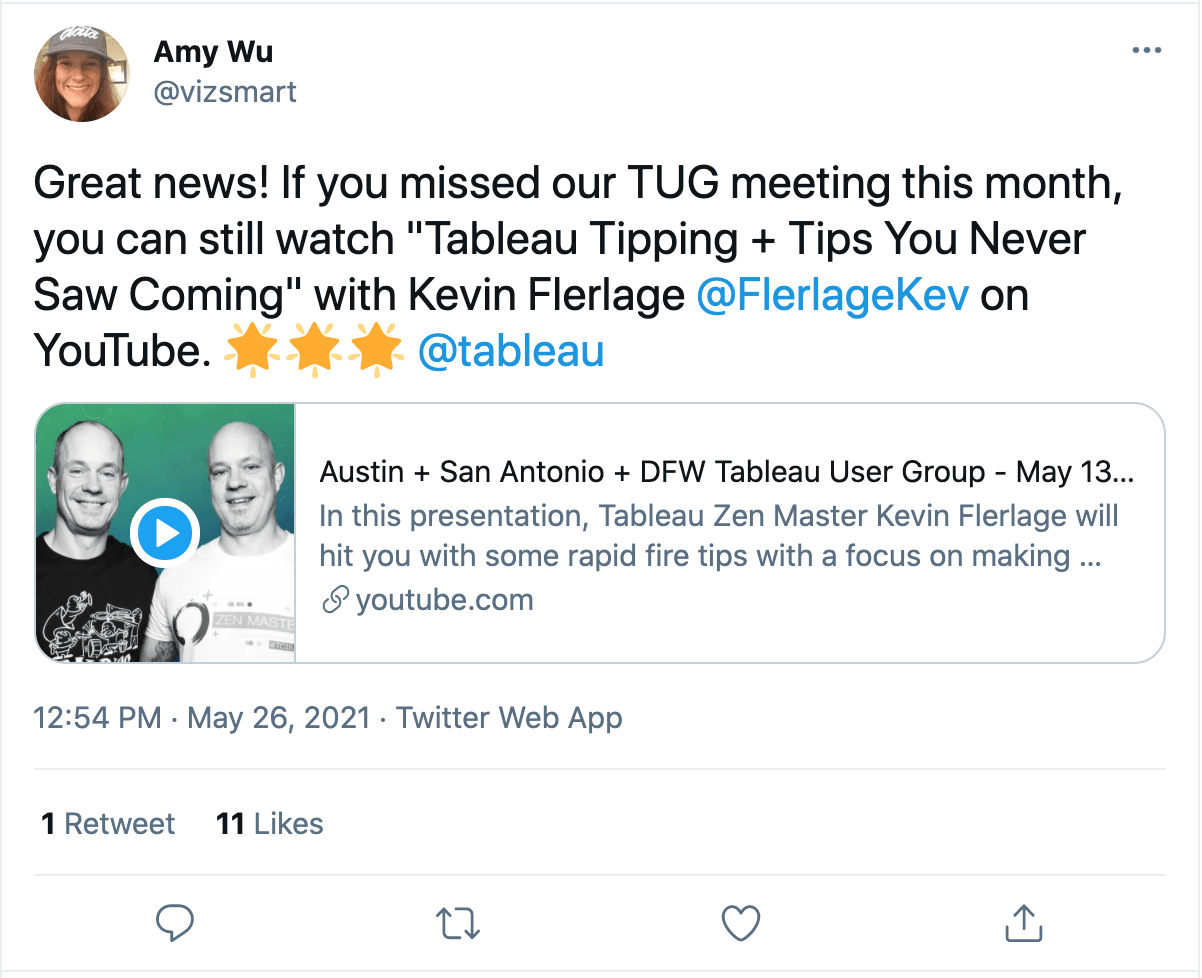This screenshot has height=978, width=1202.
Task: Click the reply speech bubble icon
Action: pyautogui.click(x=176, y=923)
